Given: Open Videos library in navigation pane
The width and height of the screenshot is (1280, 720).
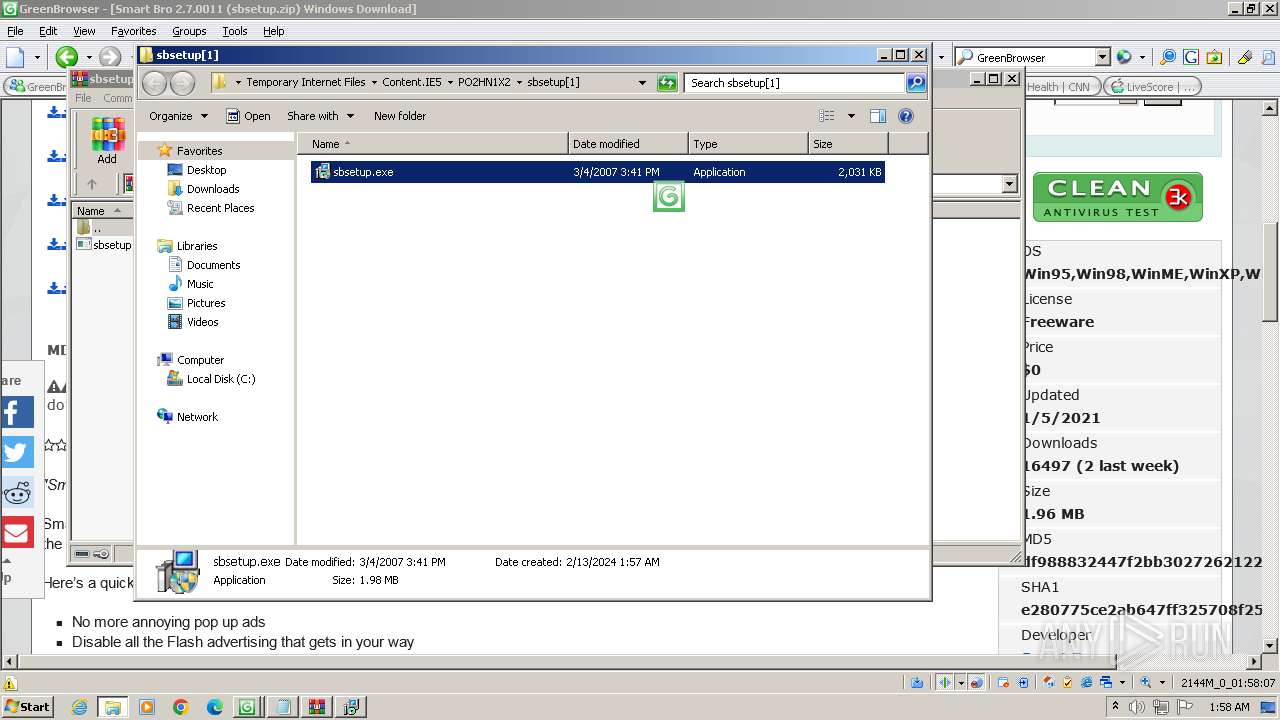Looking at the screenshot, I should (202, 322).
